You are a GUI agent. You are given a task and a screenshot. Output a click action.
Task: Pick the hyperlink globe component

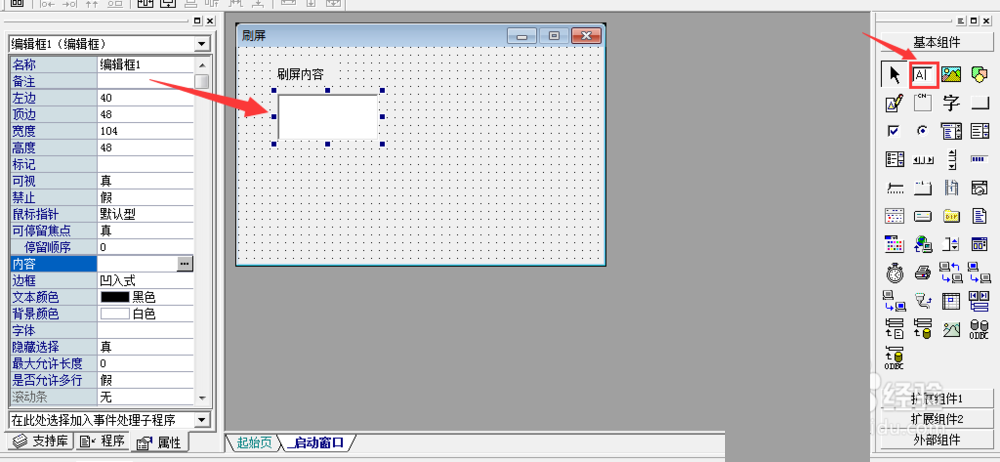pos(923,244)
